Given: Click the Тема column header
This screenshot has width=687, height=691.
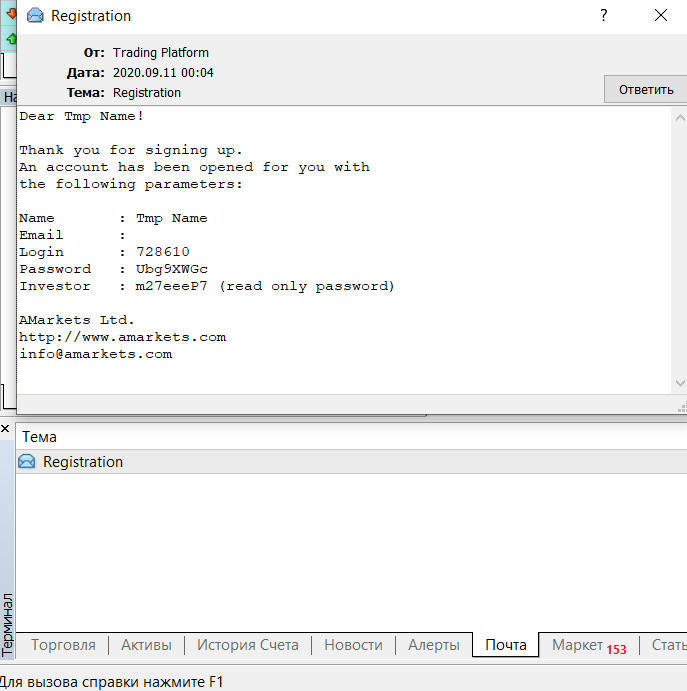Looking at the screenshot, I should click(351, 437).
